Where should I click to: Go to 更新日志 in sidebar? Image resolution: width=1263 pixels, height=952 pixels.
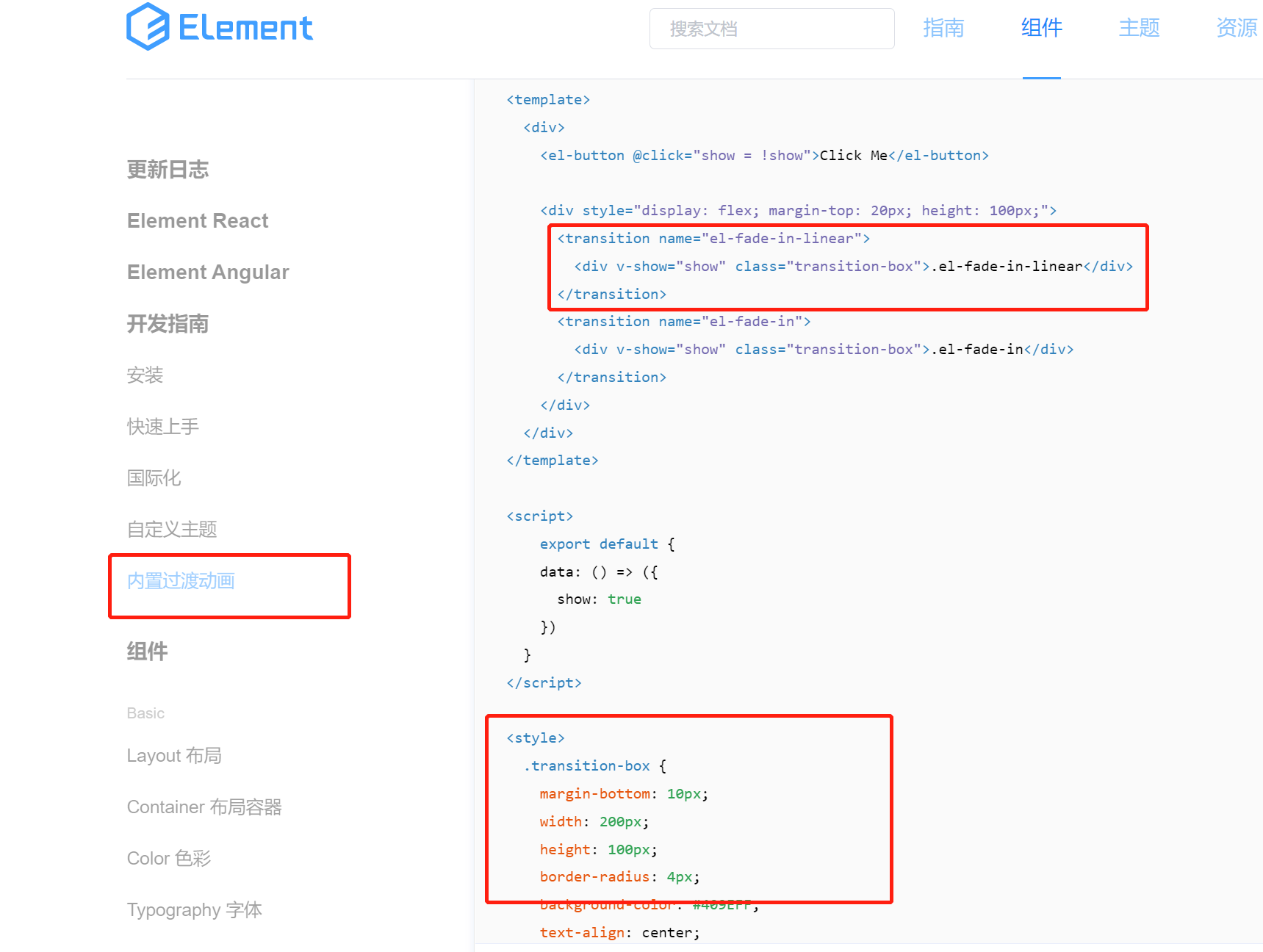(x=168, y=170)
